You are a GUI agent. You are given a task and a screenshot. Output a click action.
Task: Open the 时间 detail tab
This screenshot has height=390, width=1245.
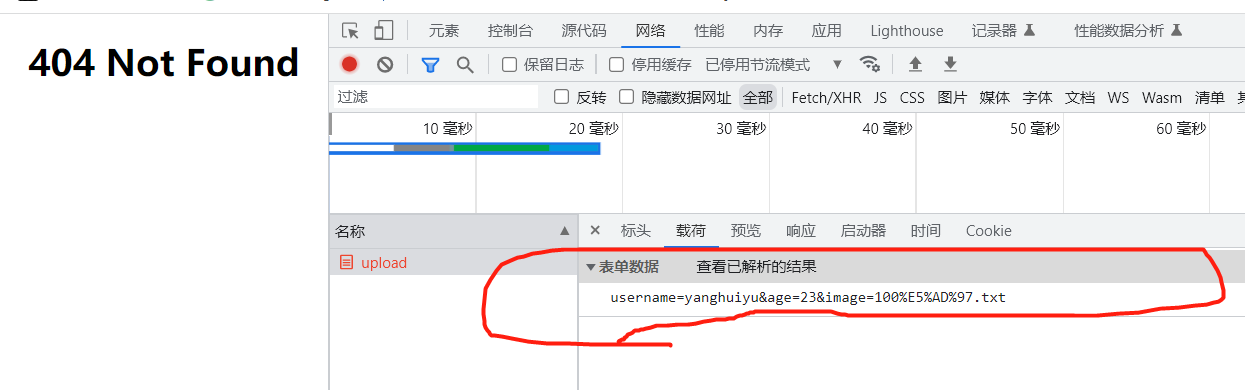coord(925,230)
